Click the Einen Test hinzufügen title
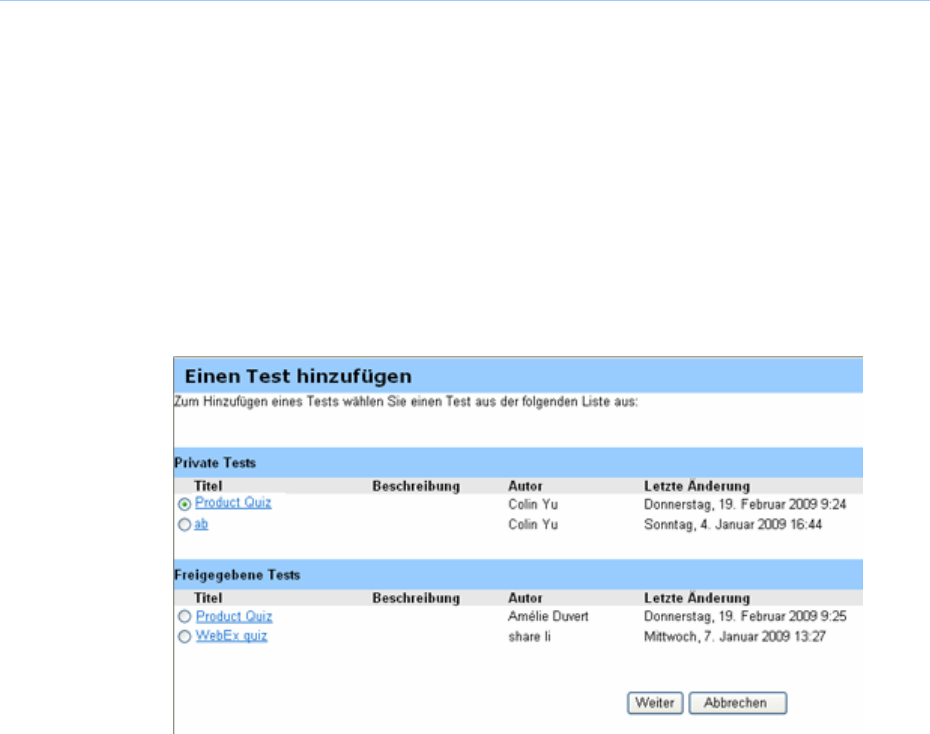Viewport: 930px width, 734px height. click(x=298, y=376)
